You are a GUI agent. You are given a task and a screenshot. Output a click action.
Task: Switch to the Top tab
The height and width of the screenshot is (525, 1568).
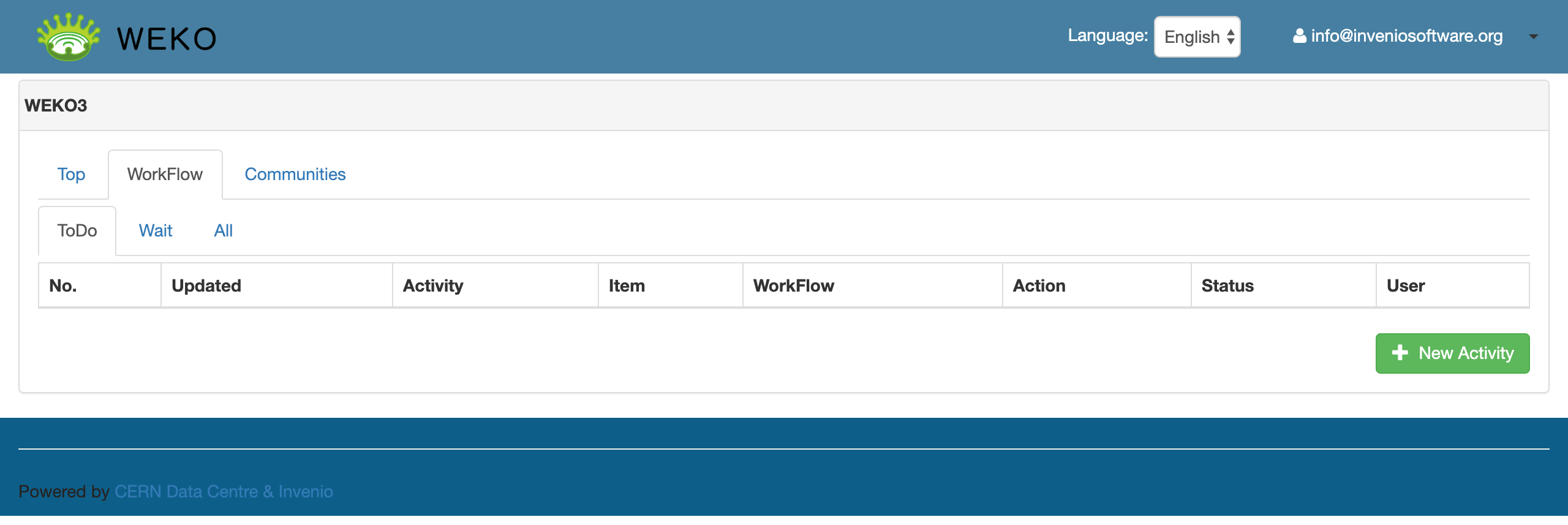(71, 175)
